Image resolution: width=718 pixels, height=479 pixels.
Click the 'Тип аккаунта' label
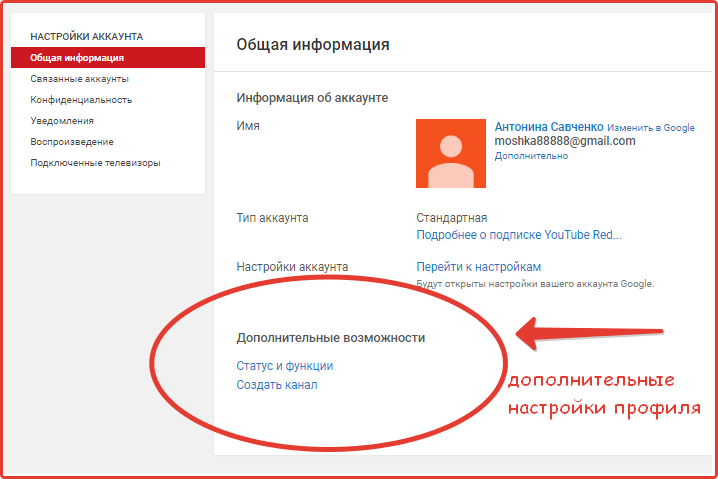(272, 218)
